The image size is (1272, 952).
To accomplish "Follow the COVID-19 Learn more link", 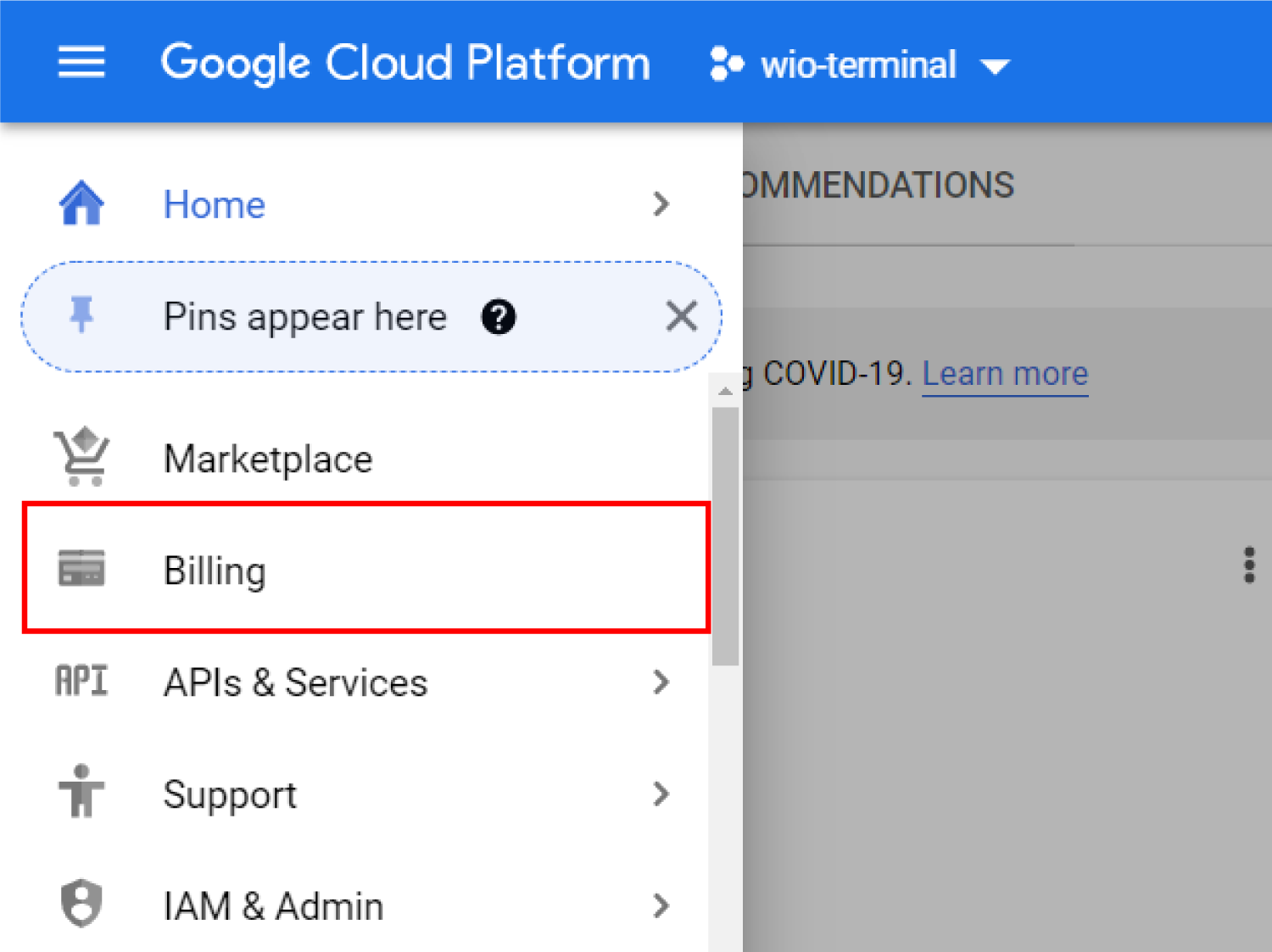I will [1005, 374].
